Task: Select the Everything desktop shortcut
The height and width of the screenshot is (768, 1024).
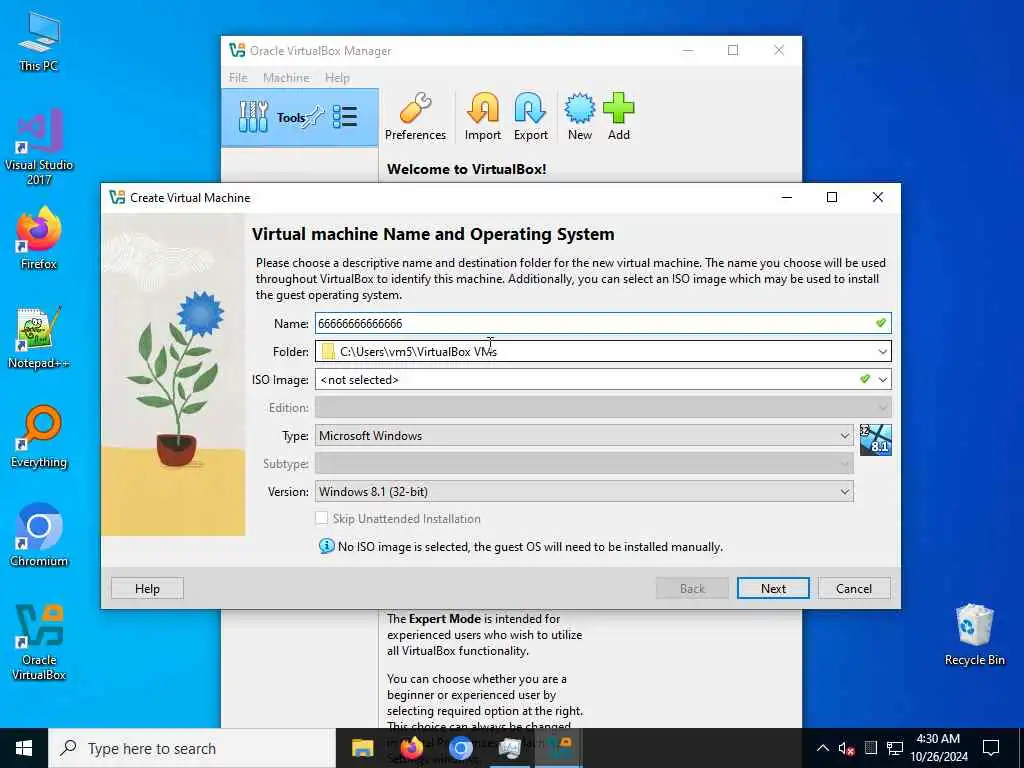Action: [x=39, y=438]
